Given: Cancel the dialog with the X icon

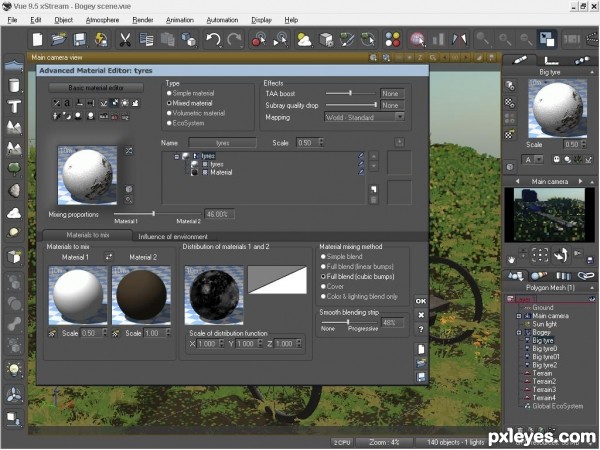Looking at the screenshot, I should click(421, 315).
